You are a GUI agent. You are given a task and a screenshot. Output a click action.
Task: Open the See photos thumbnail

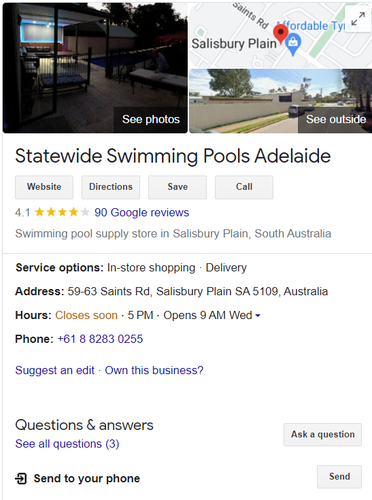coord(95,68)
